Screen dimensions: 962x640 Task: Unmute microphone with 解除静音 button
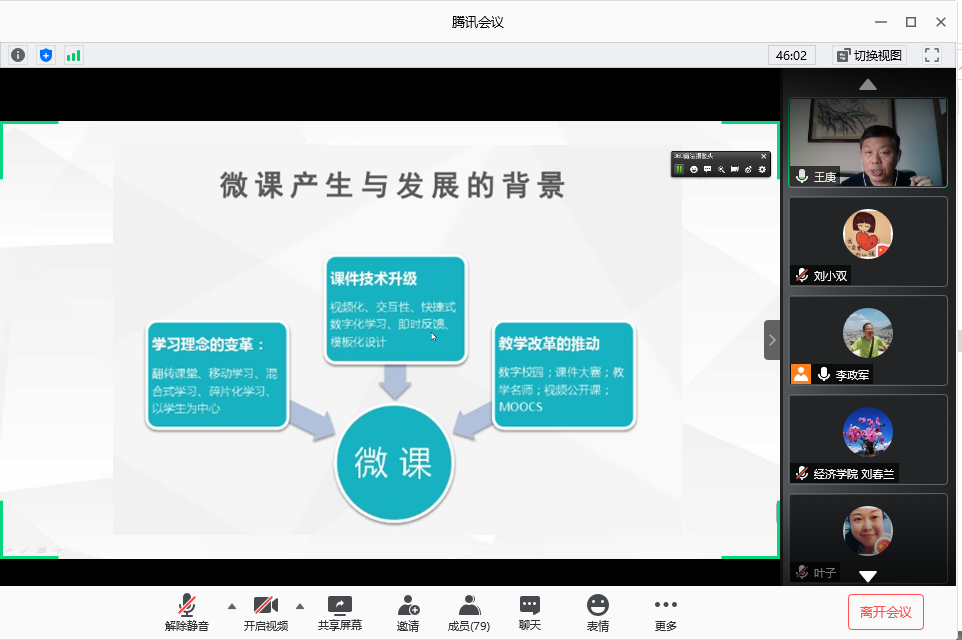(187, 612)
